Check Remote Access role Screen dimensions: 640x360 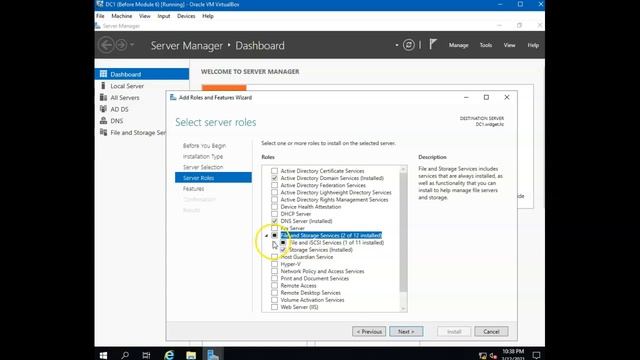click(x=274, y=285)
